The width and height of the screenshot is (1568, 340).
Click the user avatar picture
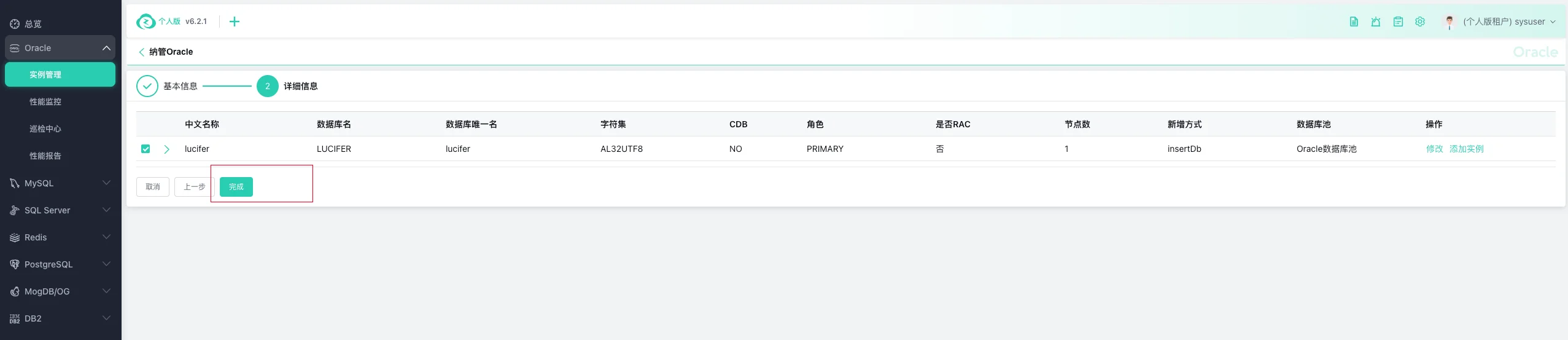click(1450, 22)
